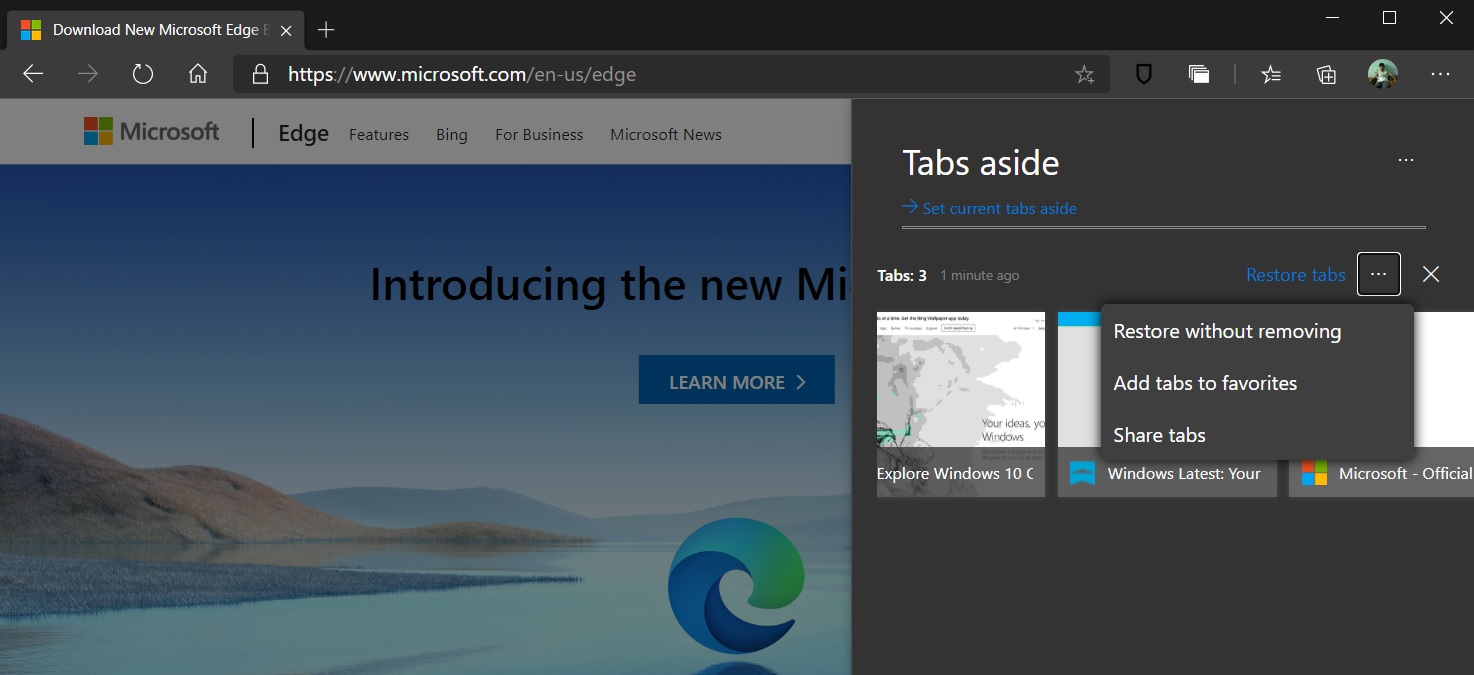The height and width of the screenshot is (675, 1474).
Task: Click Set current tabs aside link
Action: tap(990, 208)
